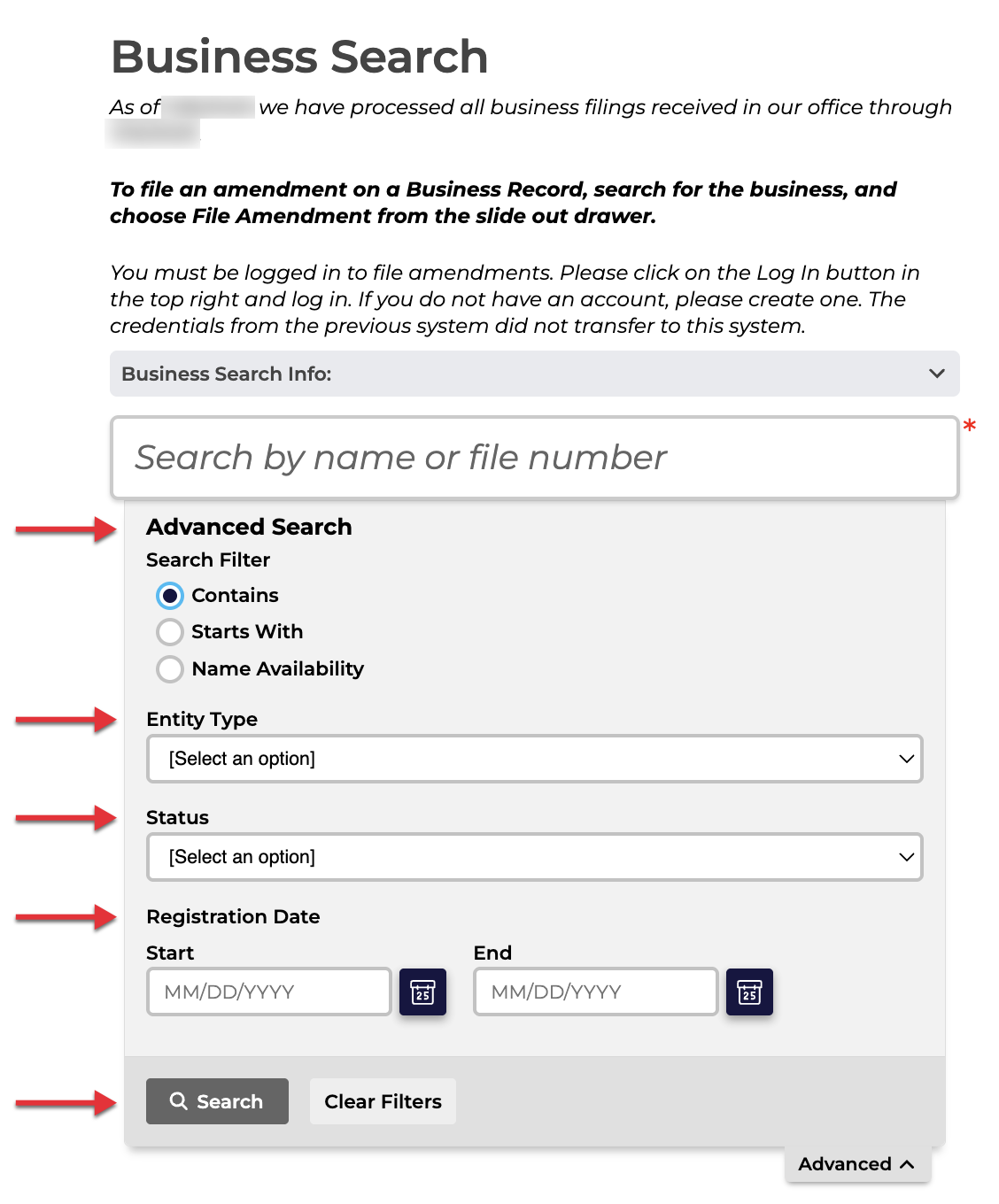Screen dimensions: 999x1204
Task: Select the Starts With filter option
Action: 170,632
